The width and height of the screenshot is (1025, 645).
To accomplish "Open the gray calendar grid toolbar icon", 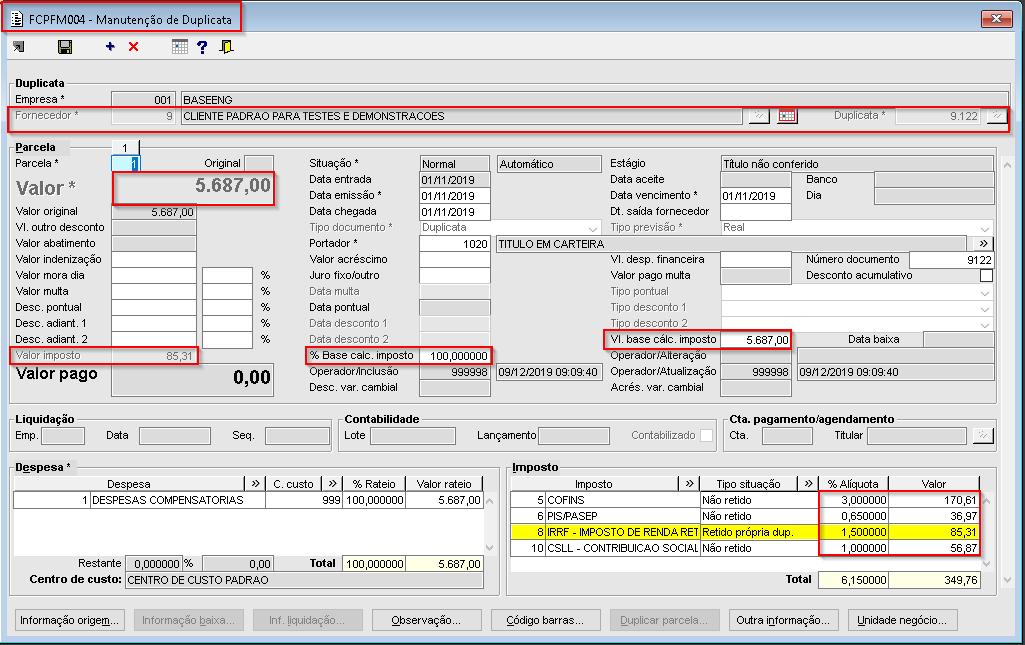I will click(x=180, y=46).
